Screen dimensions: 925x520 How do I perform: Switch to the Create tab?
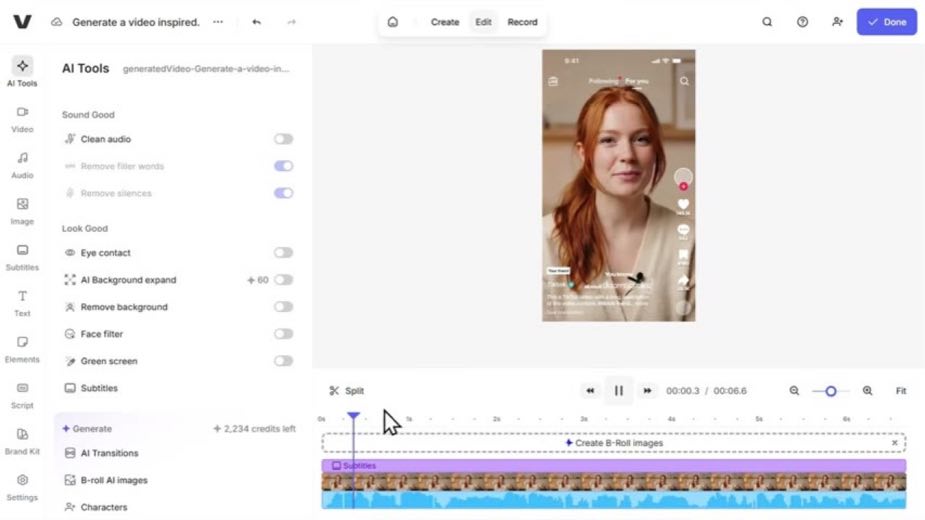click(x=445, y=22)
